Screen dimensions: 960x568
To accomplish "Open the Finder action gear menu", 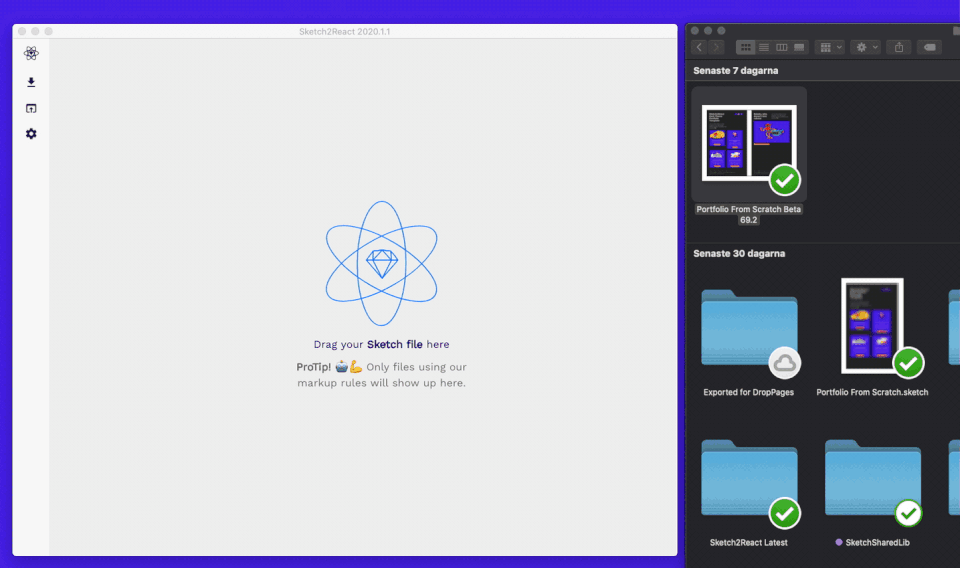I will (866, 47).
